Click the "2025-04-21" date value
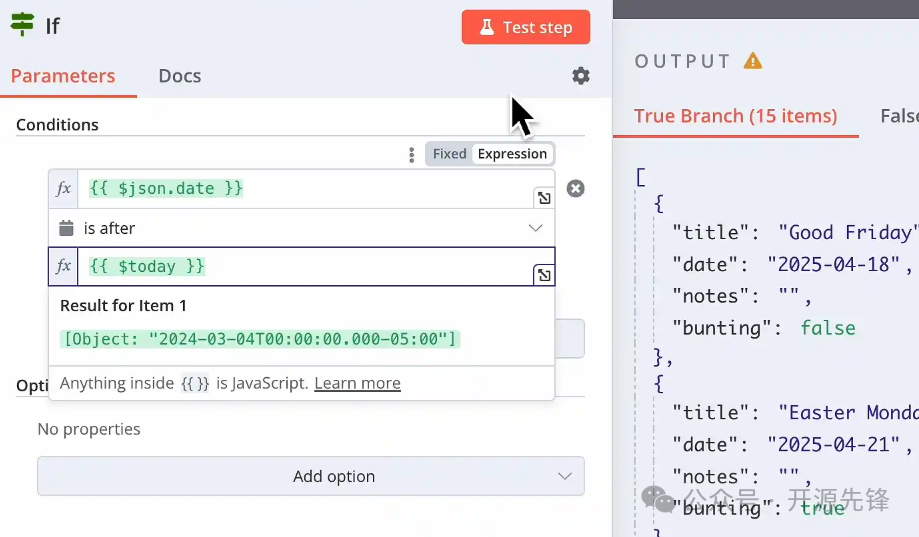The width and height of the screenshot is (919, 537). click(833, 445)
